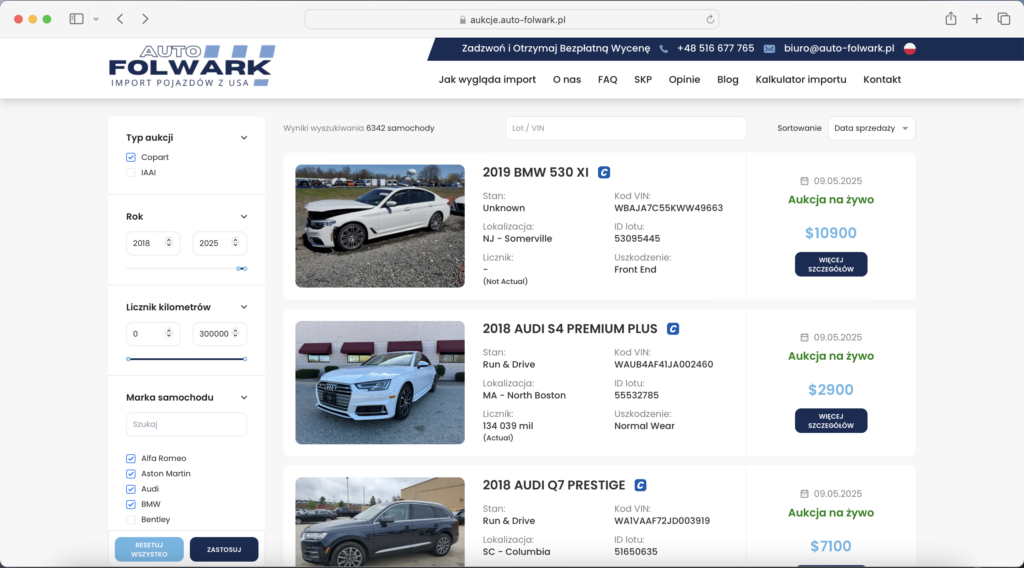Click the Auto Folwark logo
Screen dimensions: 1024x568
(191, 66)
